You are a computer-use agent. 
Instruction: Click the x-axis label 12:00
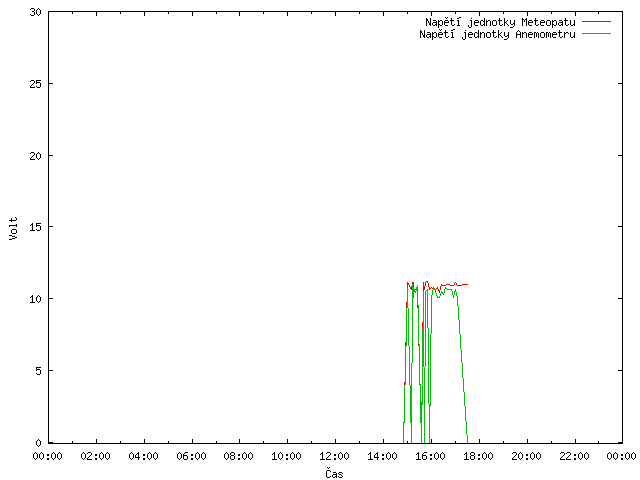(334, 456)
